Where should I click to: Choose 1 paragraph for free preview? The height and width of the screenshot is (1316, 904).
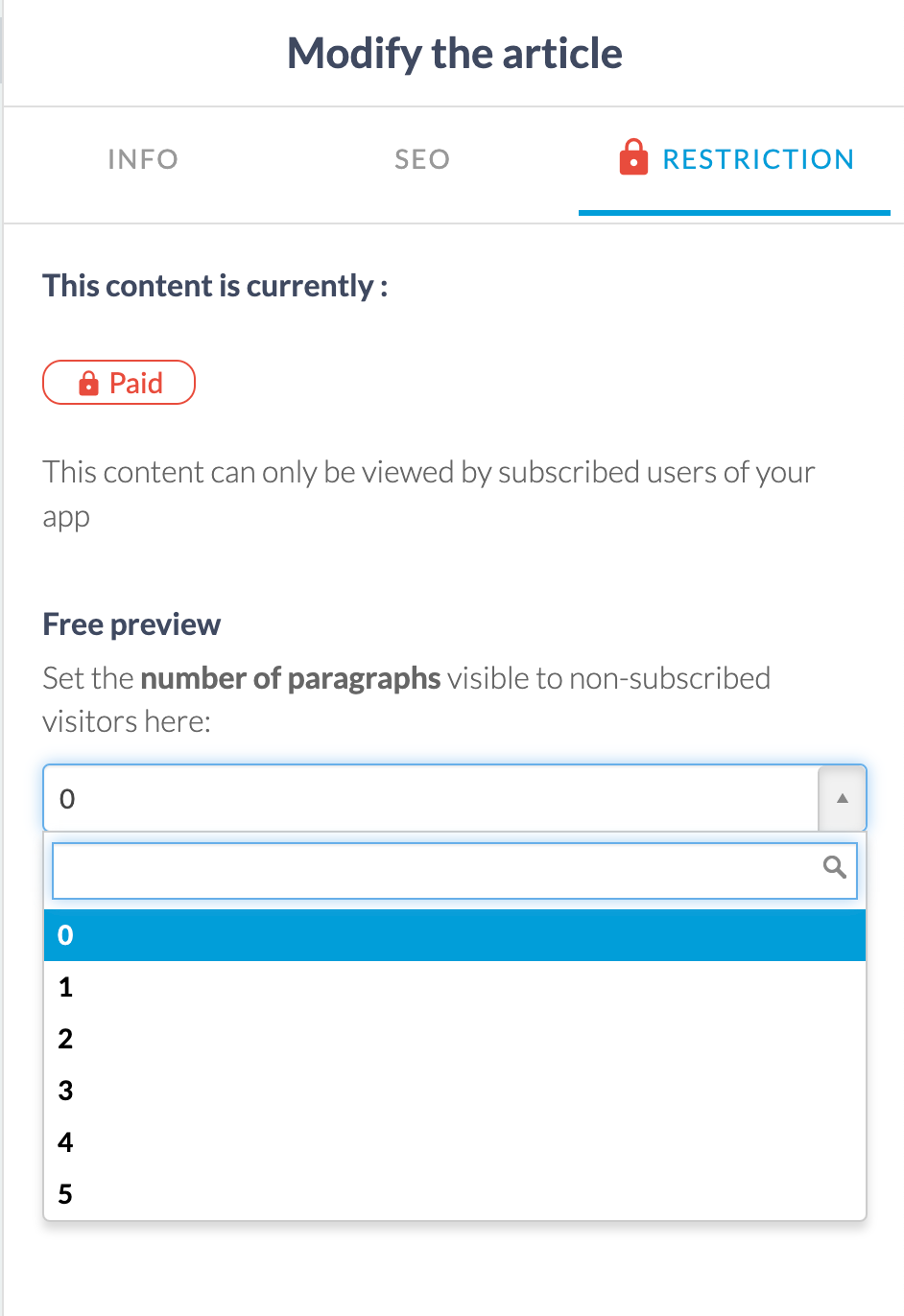(x=455, y=987)
